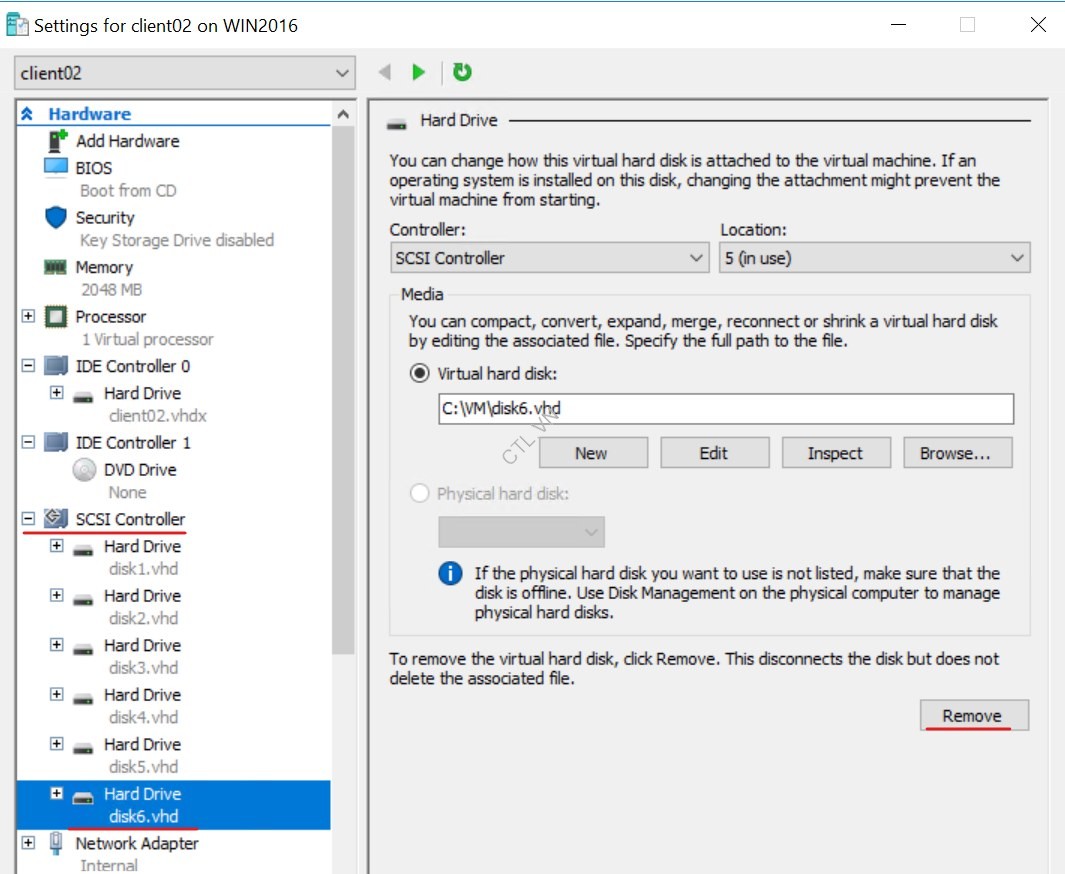Expand the Processor tree node
Screen dimensions: 1065x874
[x=28, y=316]
